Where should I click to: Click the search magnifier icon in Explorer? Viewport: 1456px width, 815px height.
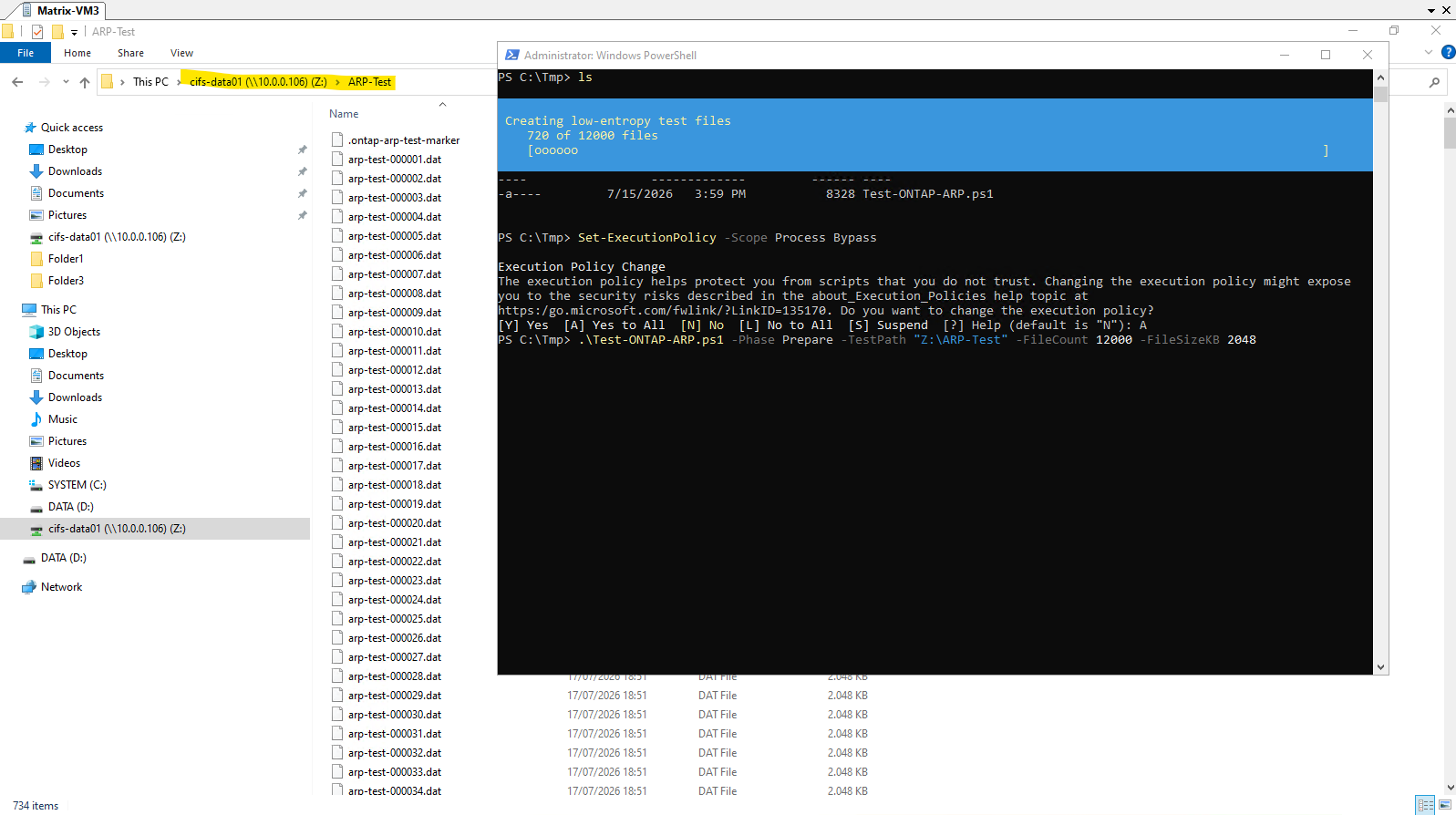[x=1435, y=82]
